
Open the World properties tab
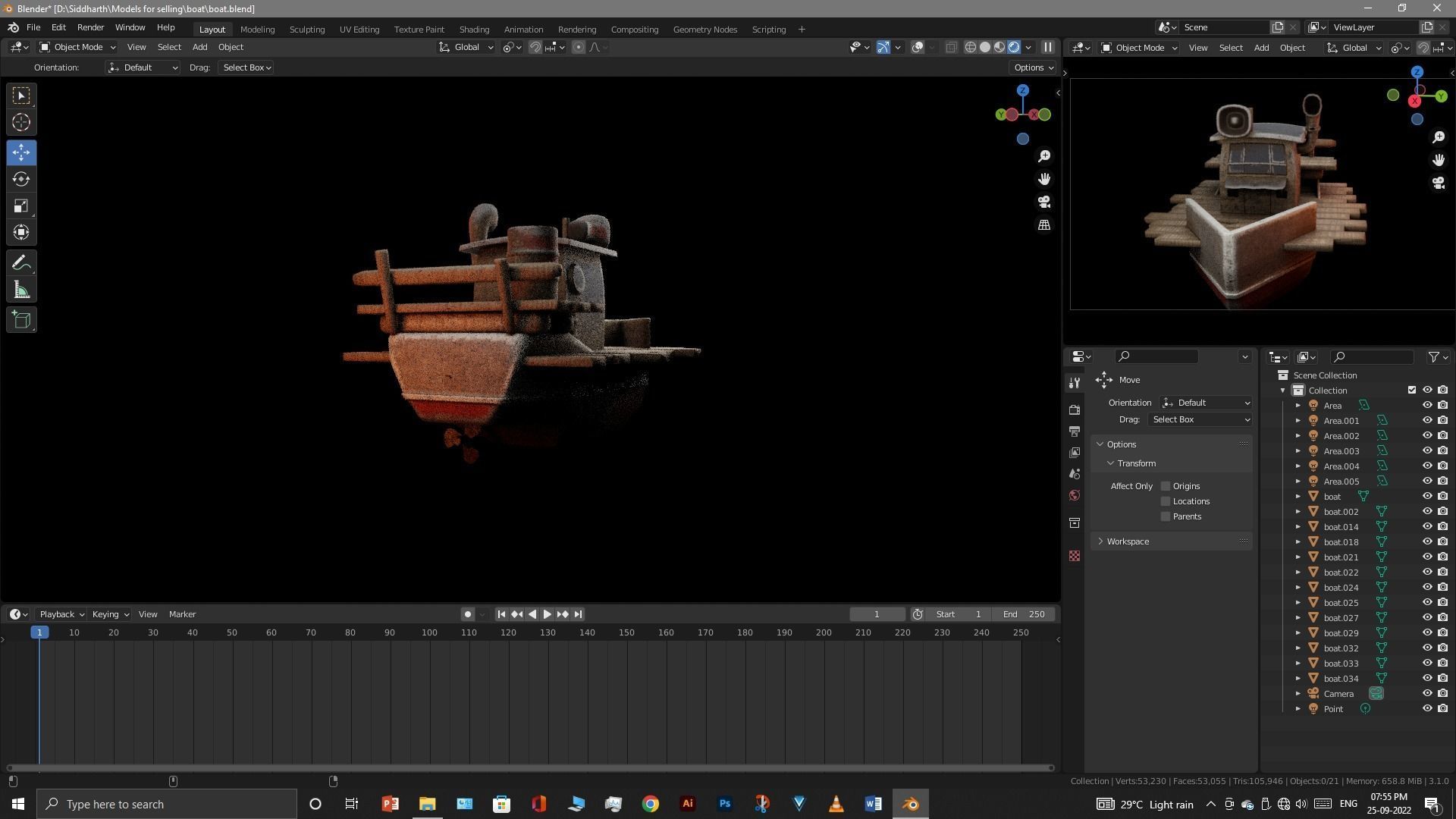pos(1075,495)
